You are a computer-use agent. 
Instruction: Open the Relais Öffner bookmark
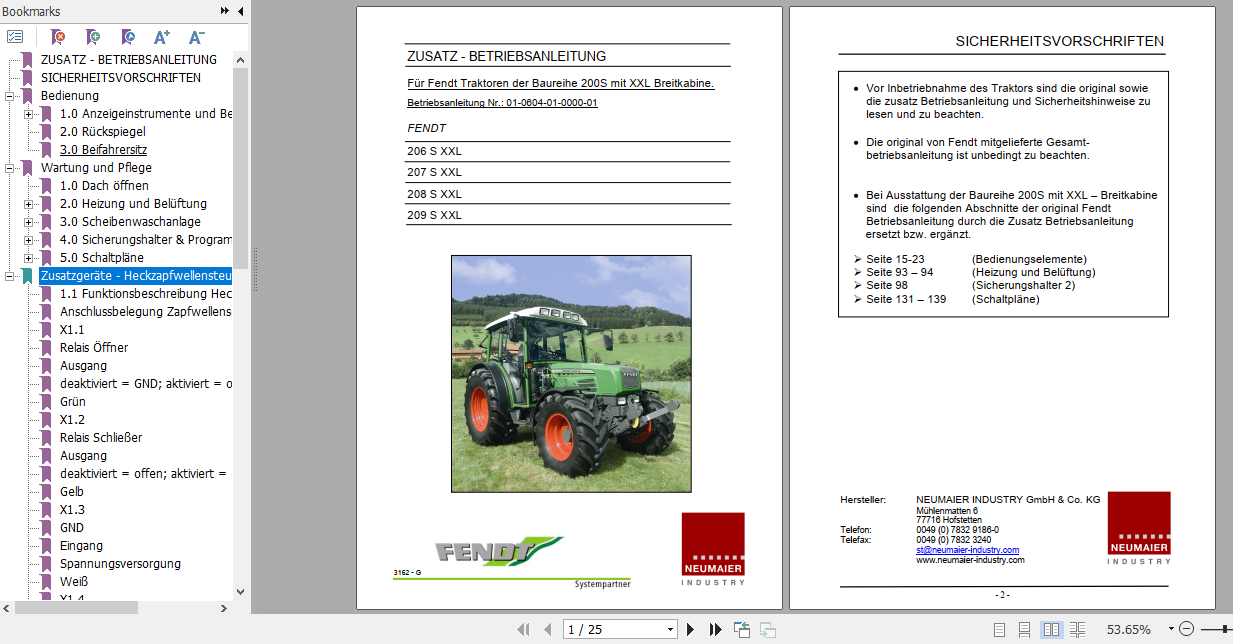coord(94,348)
